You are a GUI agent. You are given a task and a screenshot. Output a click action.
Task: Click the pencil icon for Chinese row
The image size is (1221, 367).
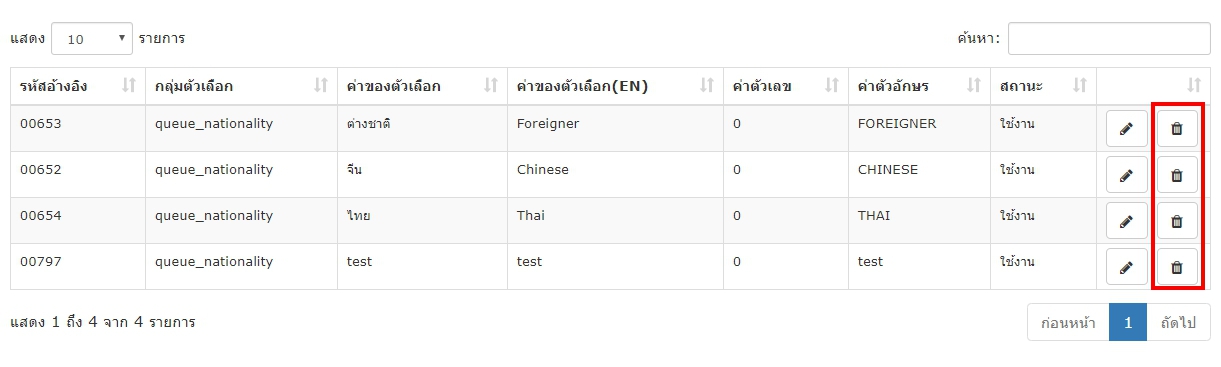coord(1127,175)
